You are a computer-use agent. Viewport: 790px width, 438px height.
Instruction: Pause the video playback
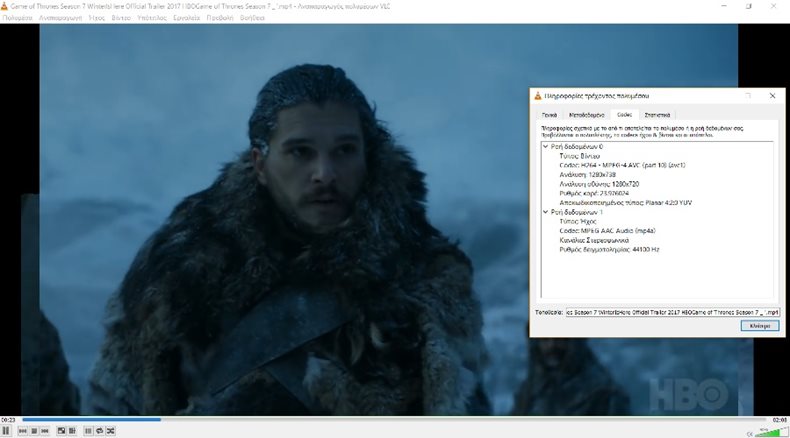(x=6, y=431)
